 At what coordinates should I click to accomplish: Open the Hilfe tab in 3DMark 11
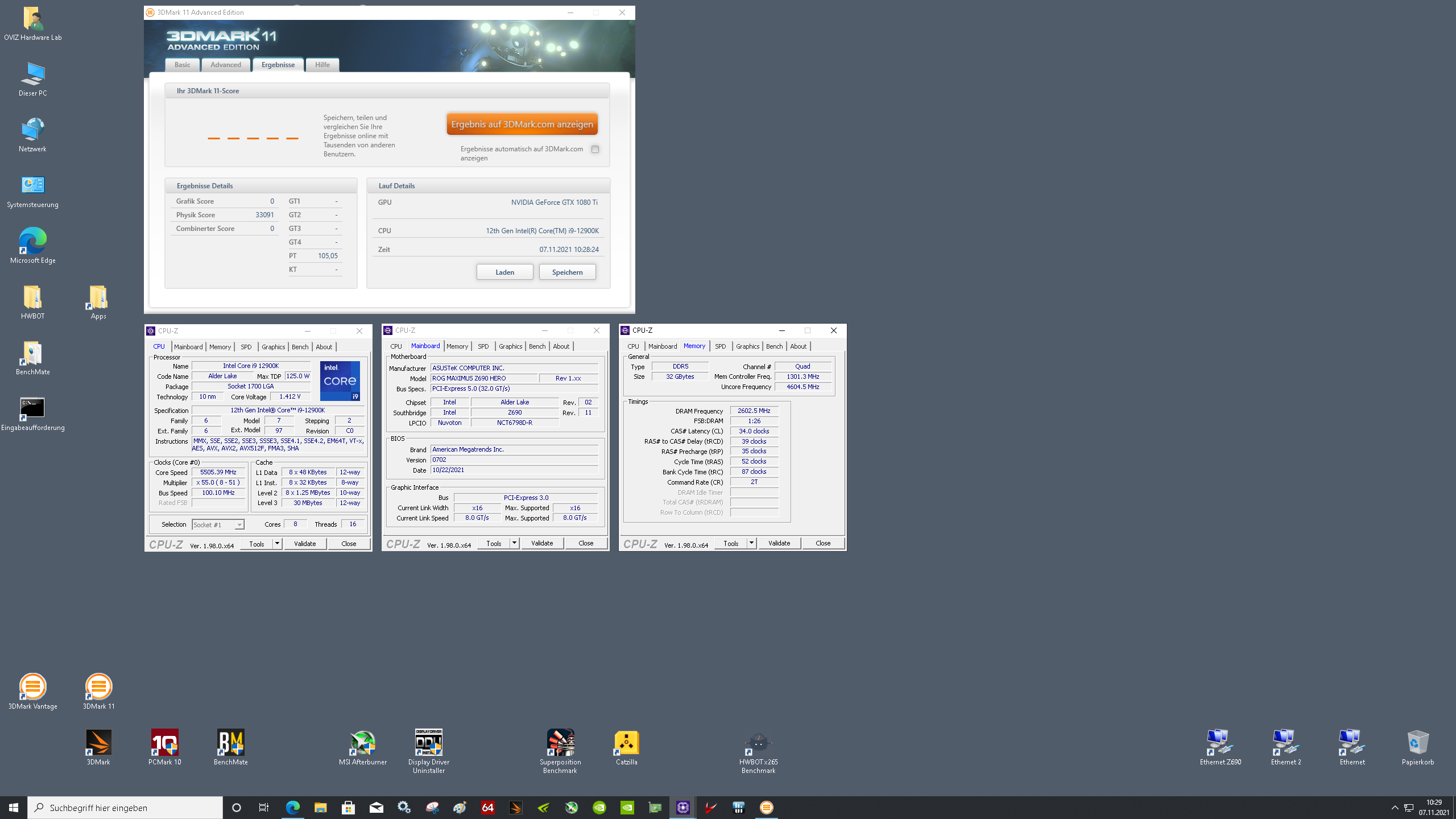tap(322, 65)
